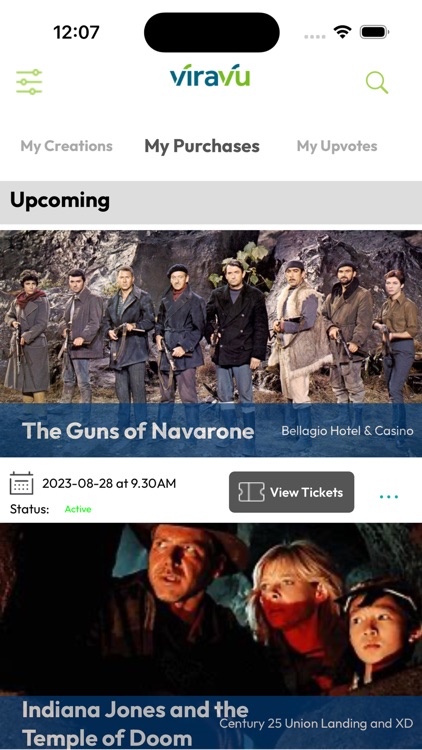Tap the Viravu logo
The width and height of the screenshot is (422, 750).
click(x=210, y=76)
